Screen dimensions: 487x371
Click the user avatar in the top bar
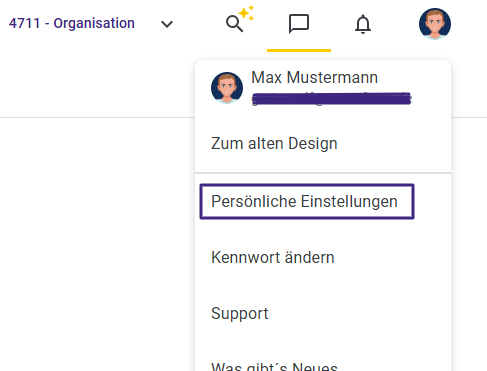435,24
